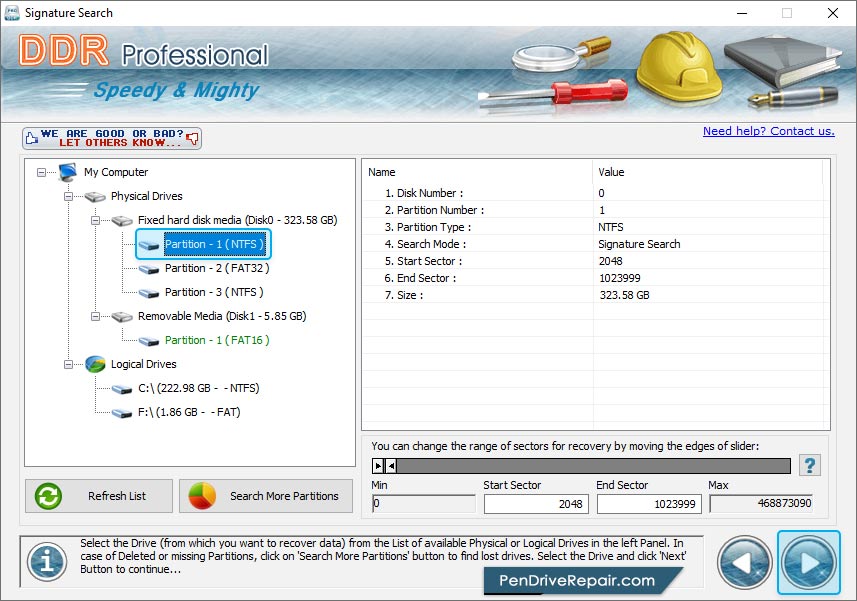Viewport: 857px width, 601px height.
Task: Collapse the My Computer tree node
Action: 42,173
